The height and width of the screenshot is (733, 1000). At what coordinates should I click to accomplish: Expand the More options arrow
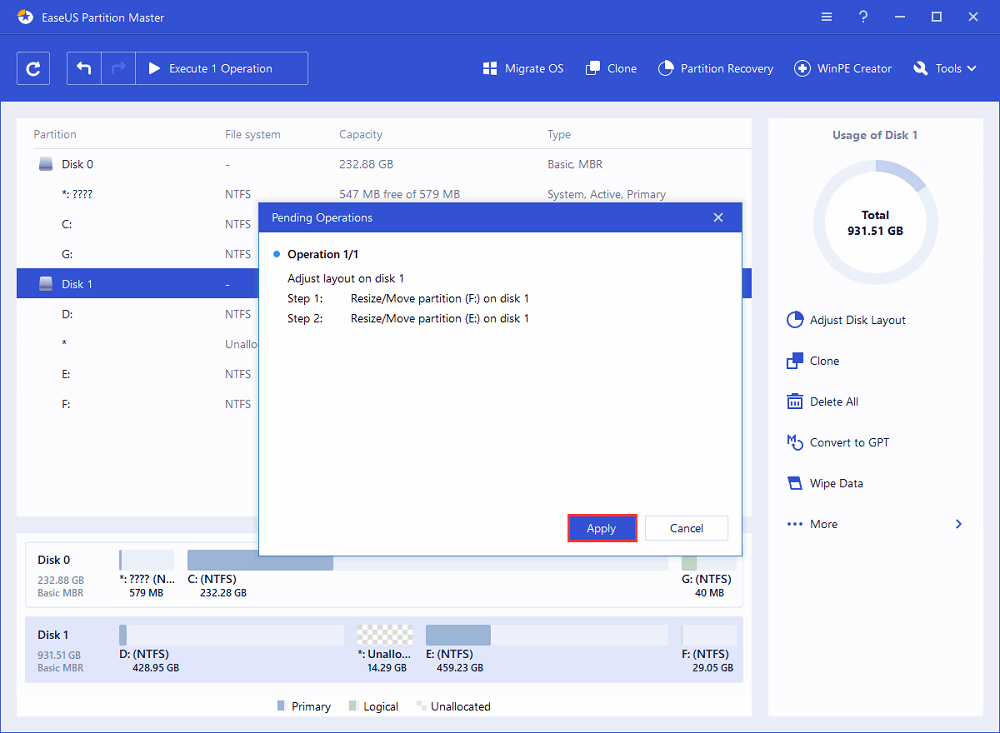click(x=958, y=524)
